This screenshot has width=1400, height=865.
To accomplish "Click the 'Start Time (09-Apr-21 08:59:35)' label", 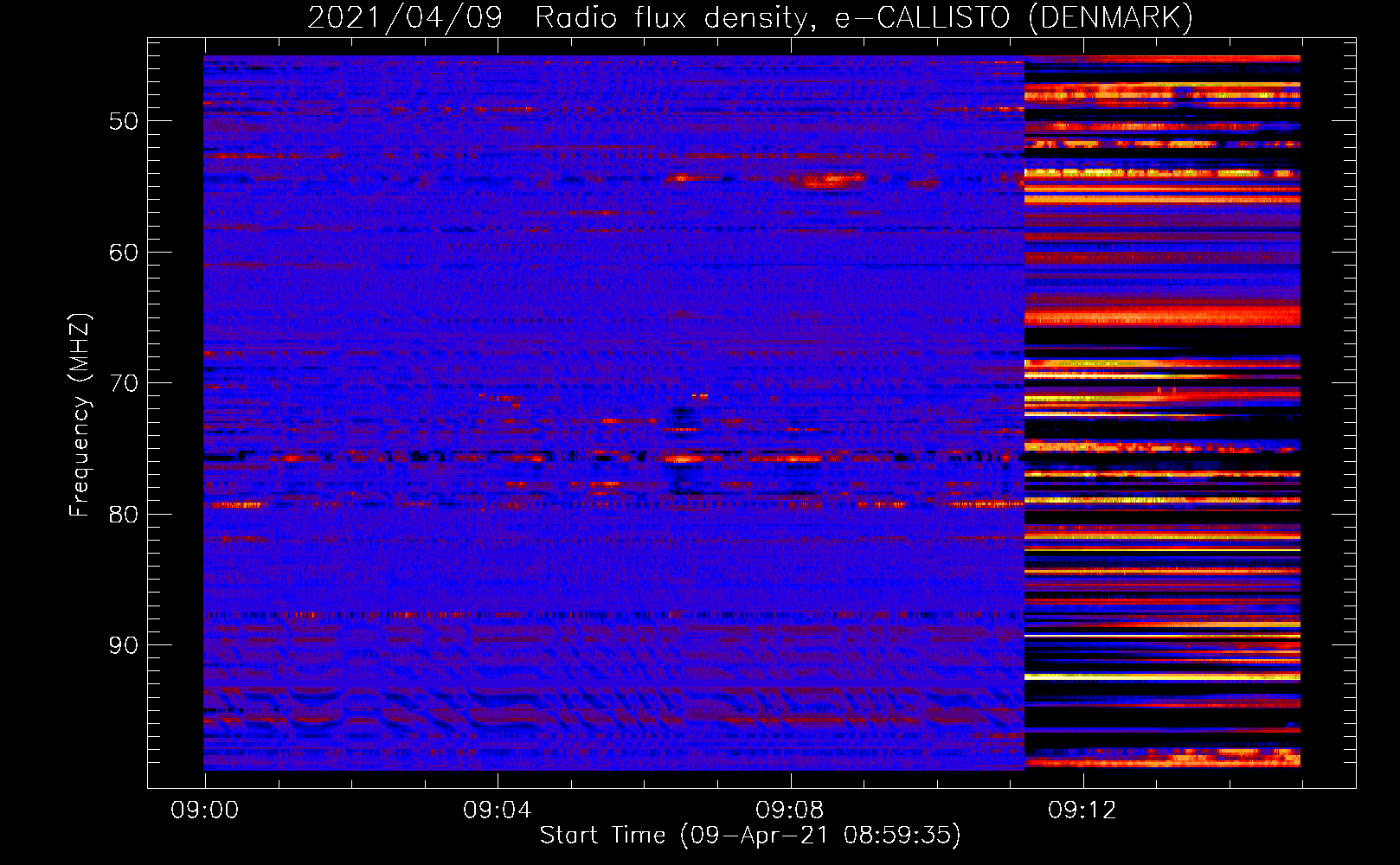I will [x=750, y=836].
